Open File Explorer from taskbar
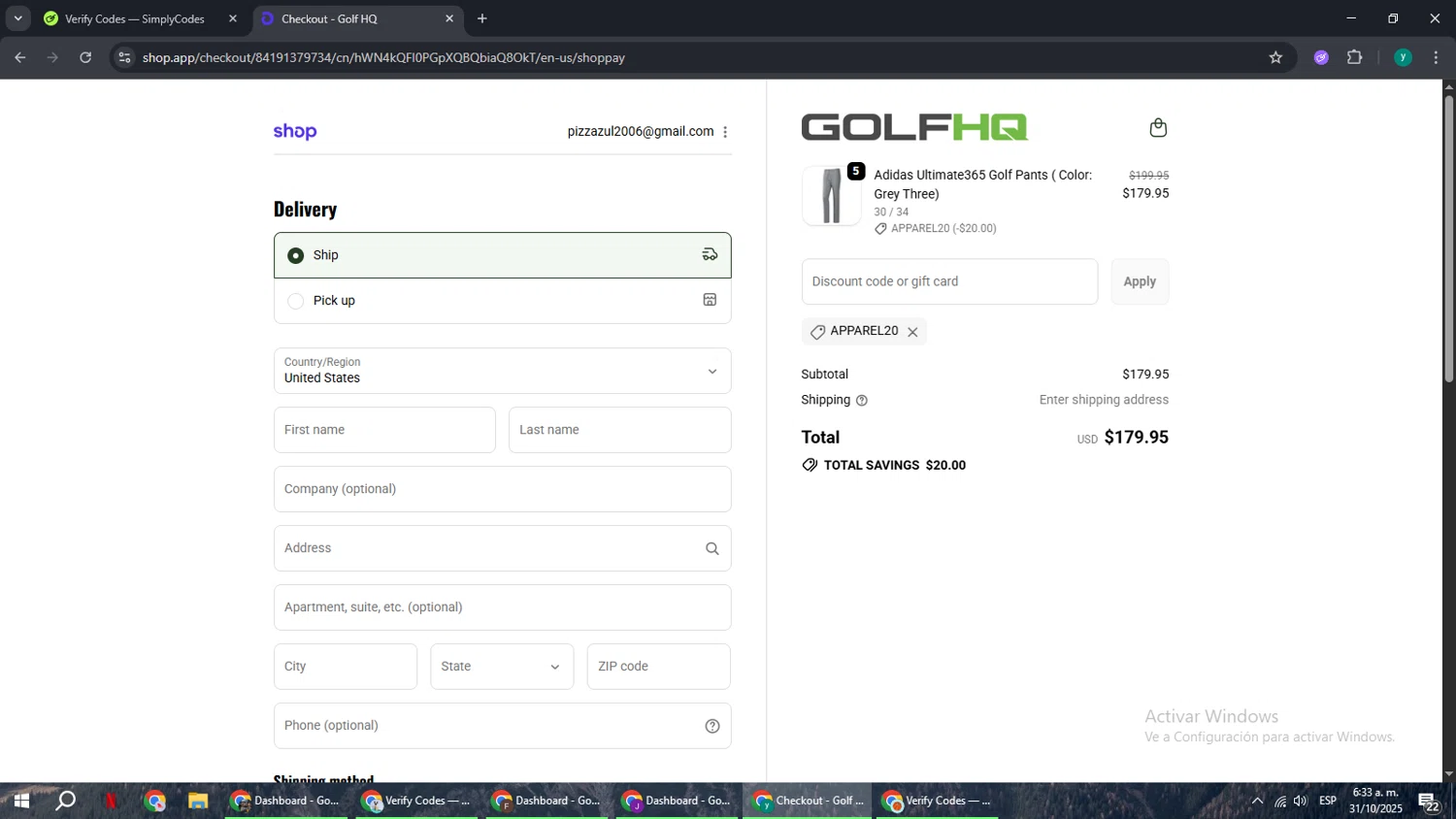Screen dimensions: 1456x819 [198, 801]
